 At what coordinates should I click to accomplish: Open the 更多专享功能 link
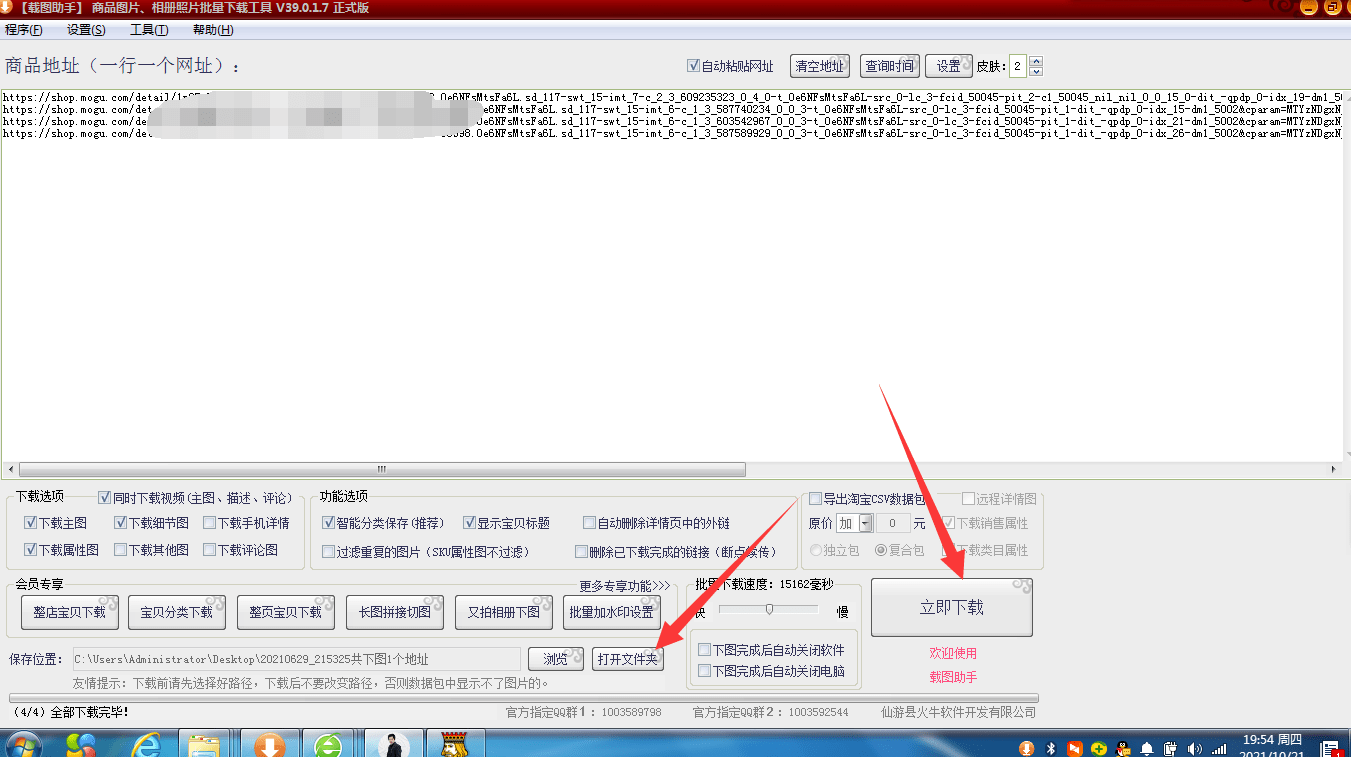623,585
